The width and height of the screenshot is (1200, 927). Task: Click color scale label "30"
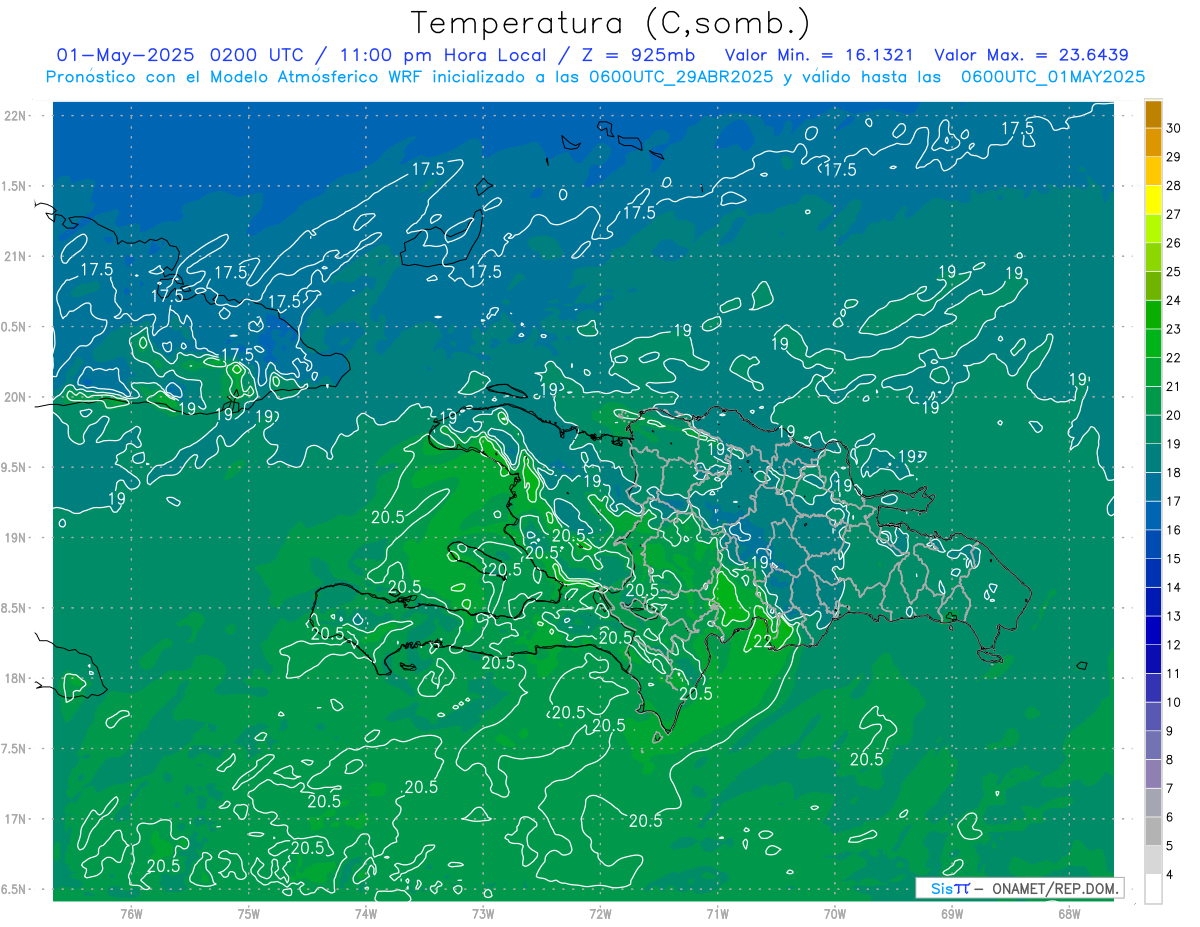(x=1174, y=129)
